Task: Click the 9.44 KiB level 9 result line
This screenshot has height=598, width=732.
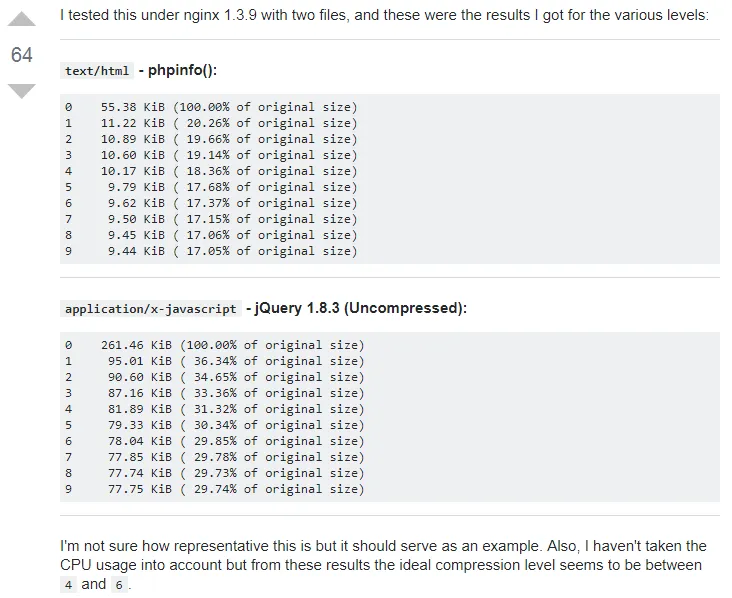Action: (210, 251)
